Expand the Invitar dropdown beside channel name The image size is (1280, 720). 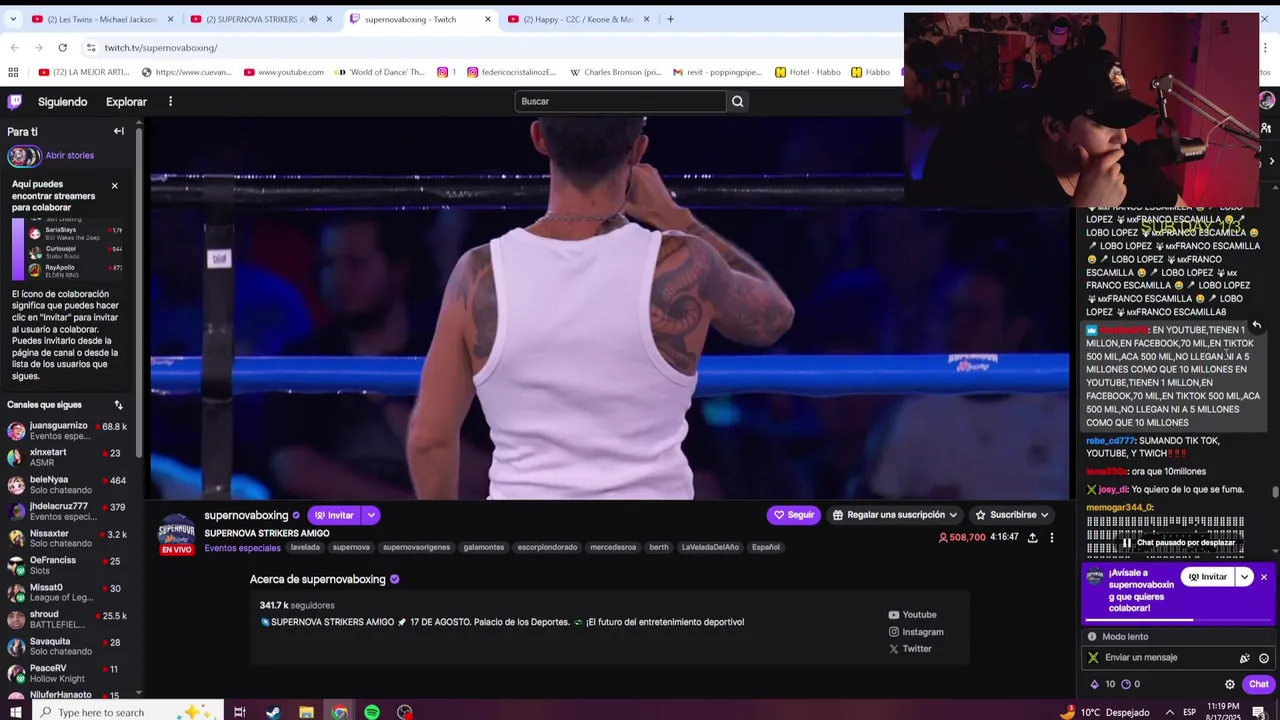(371, 515)
